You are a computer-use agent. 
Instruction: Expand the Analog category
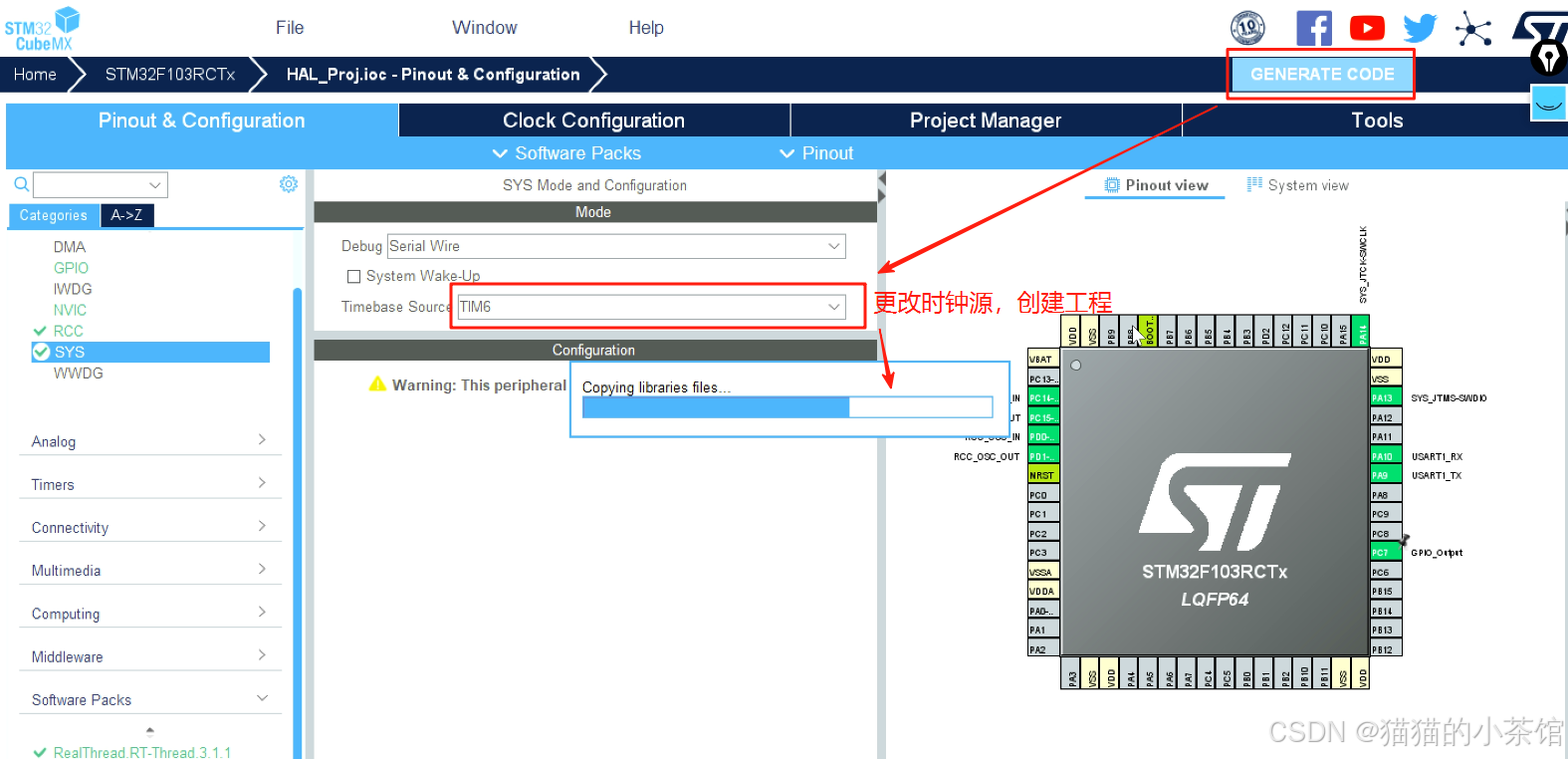tap(150, 441)
